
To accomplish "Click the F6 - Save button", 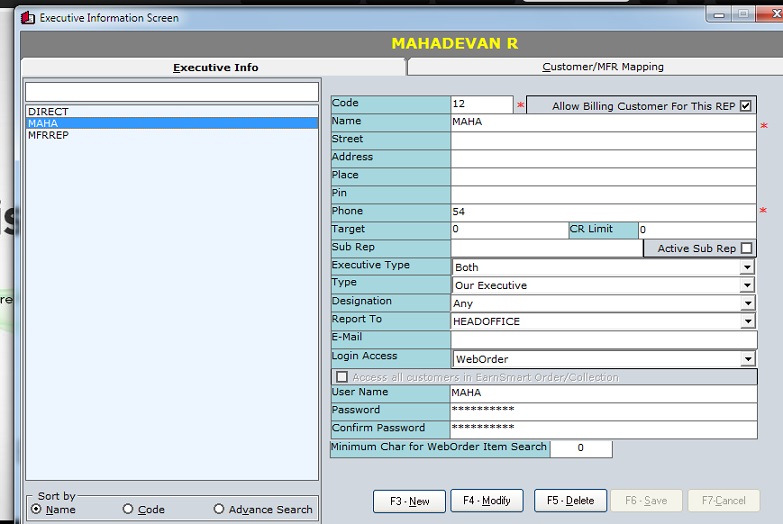I will coord(646,501).
